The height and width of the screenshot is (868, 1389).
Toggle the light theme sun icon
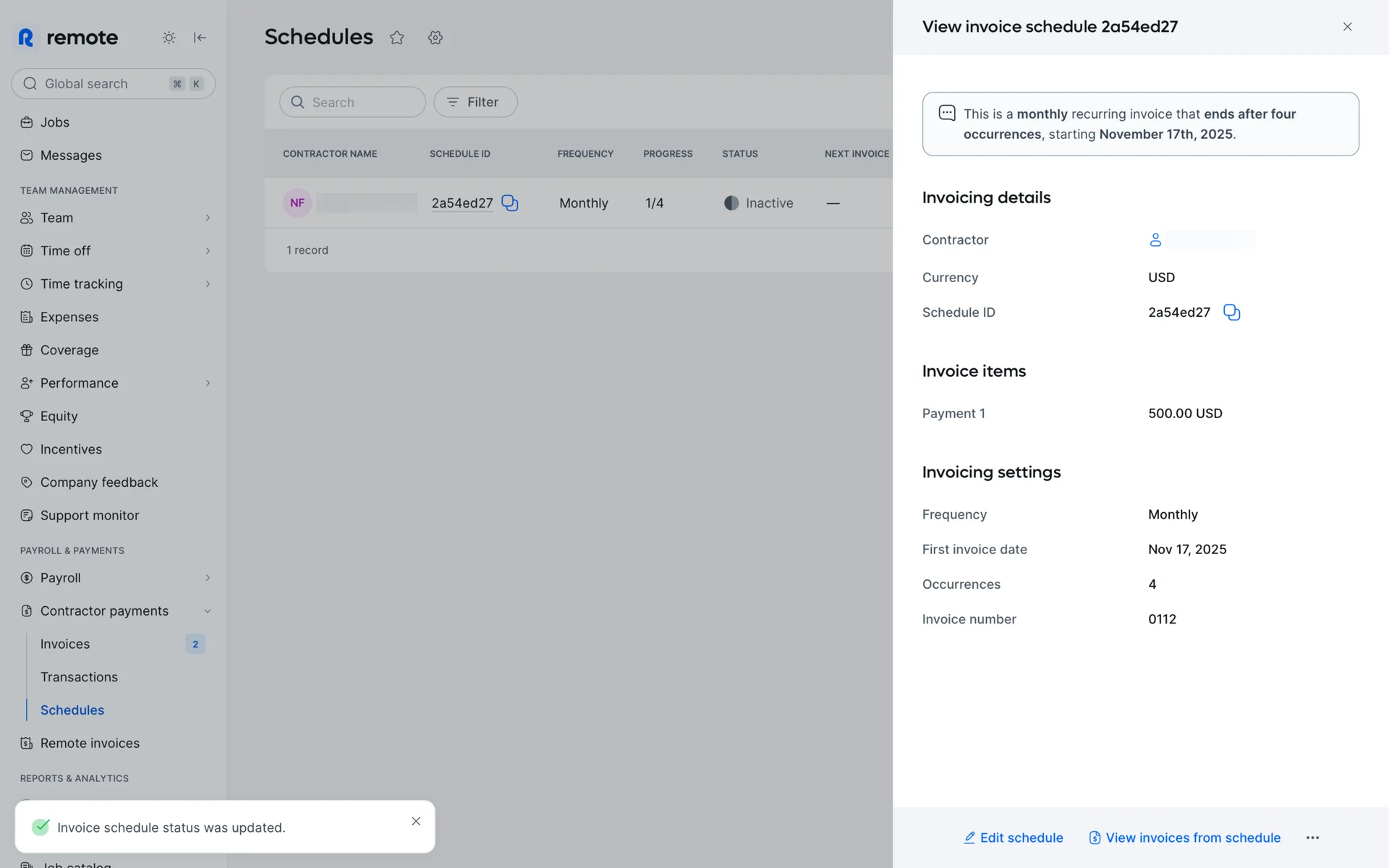[x=169, y=38]
